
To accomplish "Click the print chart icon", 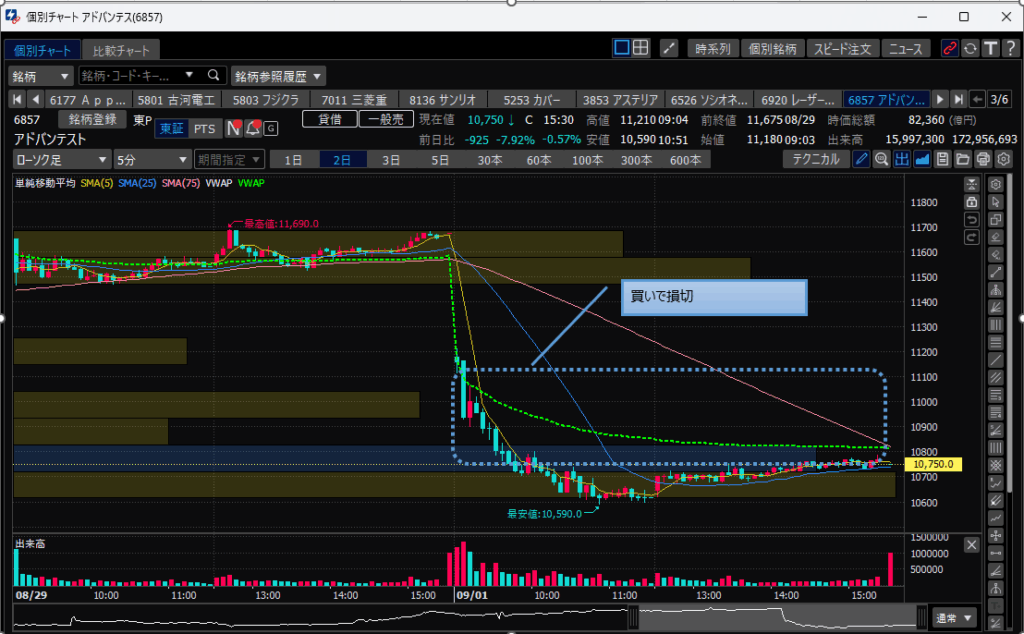I will click(983, 159).
